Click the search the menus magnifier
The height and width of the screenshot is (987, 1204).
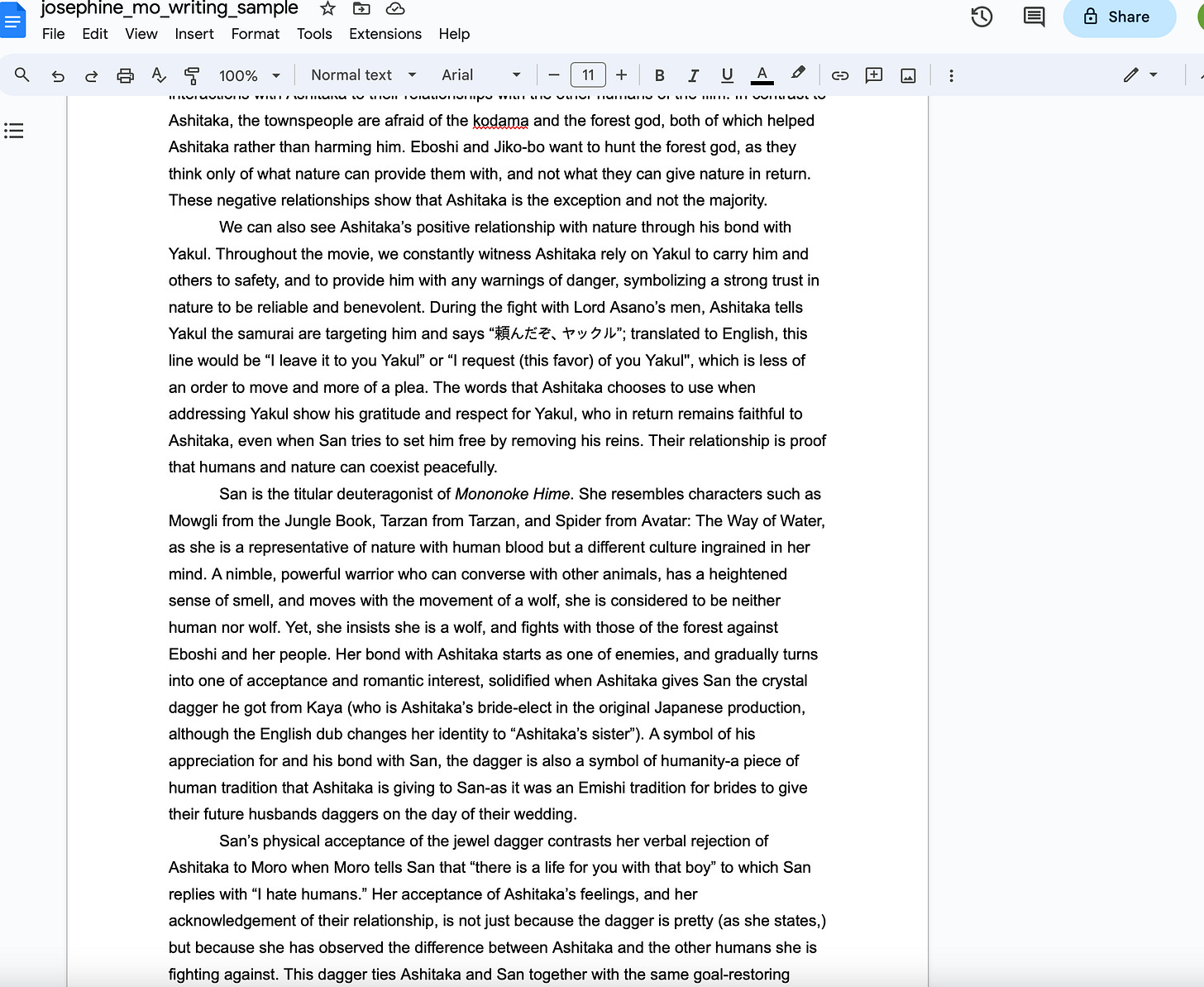click(22, 75)
